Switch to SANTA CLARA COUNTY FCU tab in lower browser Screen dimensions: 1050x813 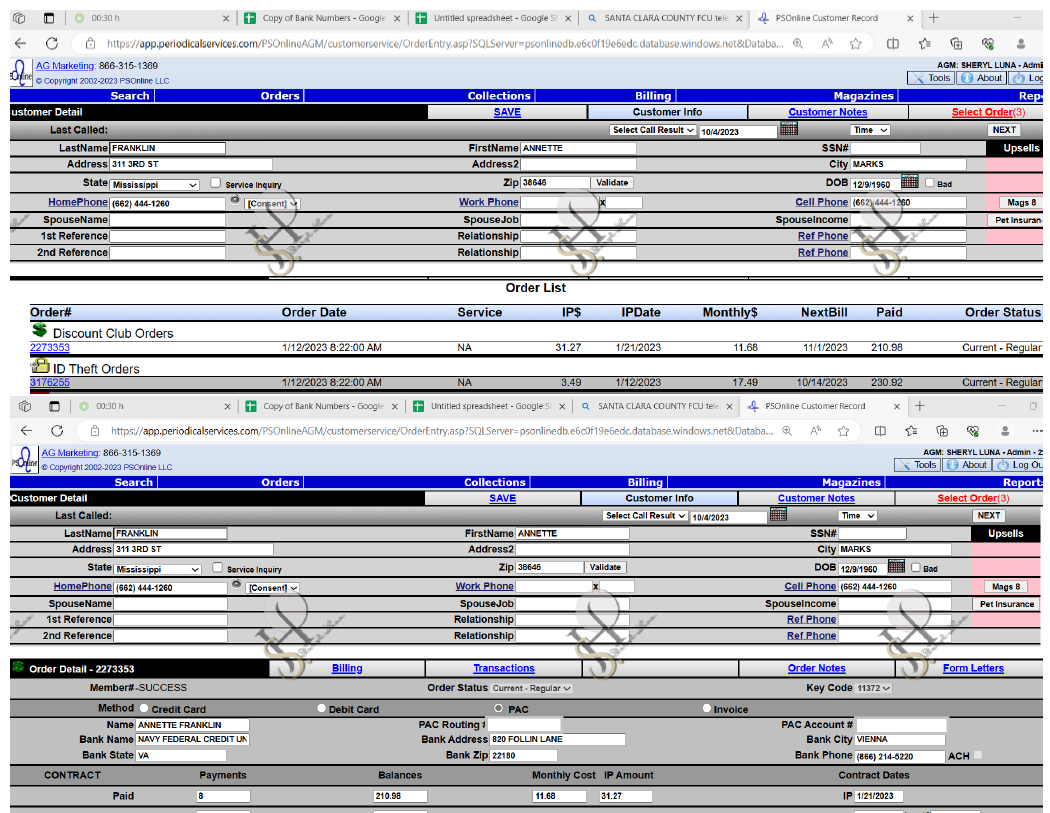point(658,406)
